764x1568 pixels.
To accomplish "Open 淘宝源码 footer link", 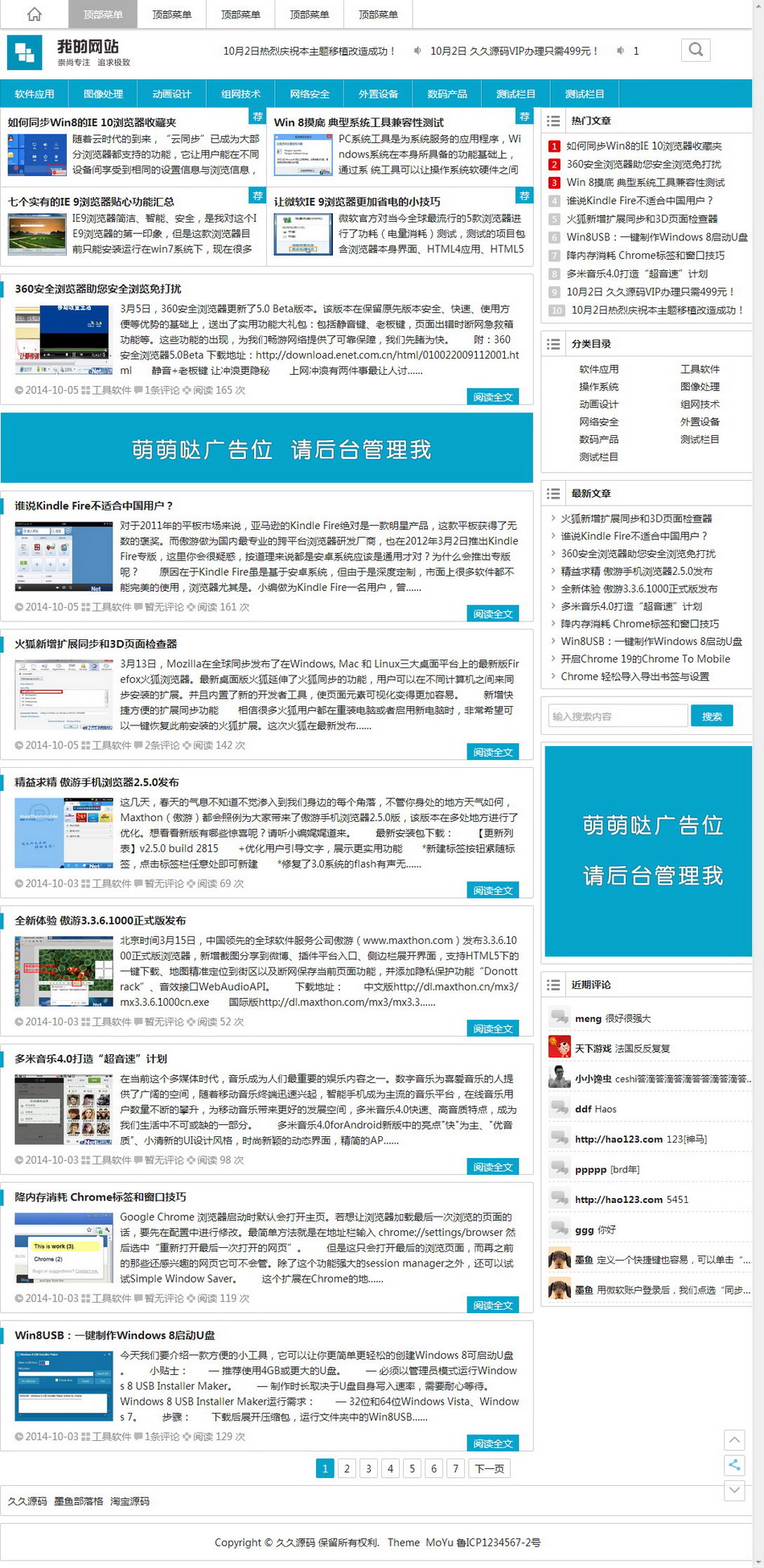I will point(129,1501).
